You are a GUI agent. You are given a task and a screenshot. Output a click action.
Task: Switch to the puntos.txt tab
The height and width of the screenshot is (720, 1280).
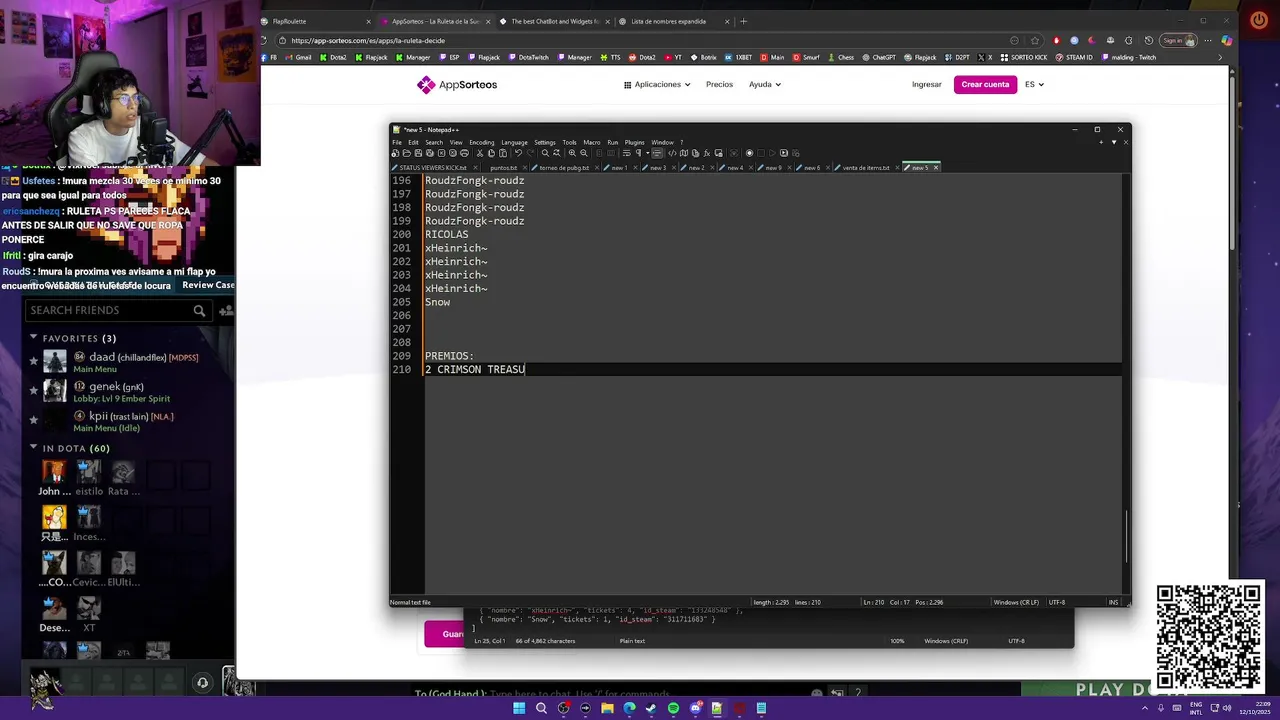coord(502,168)
